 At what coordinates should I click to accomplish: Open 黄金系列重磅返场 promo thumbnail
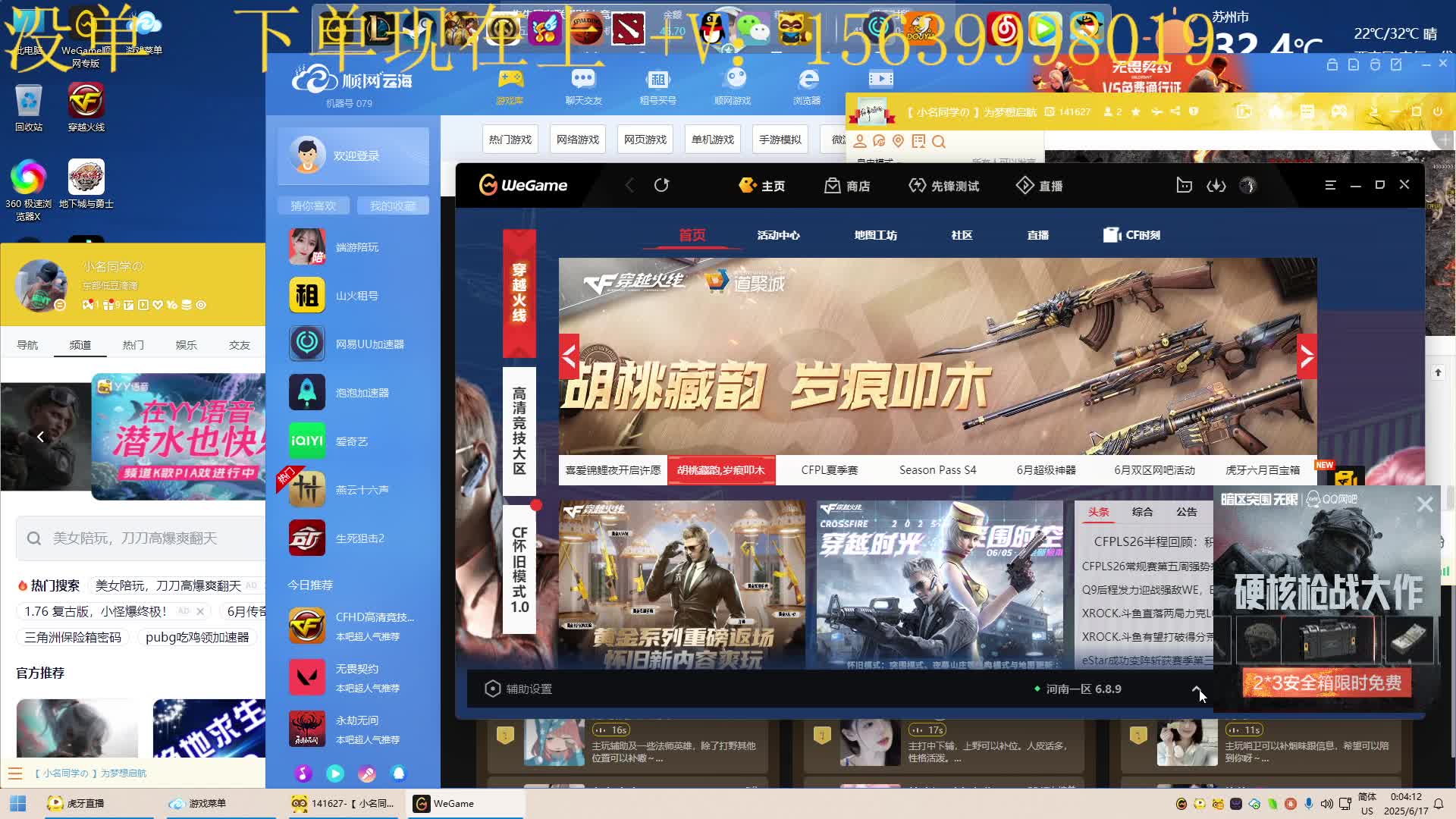click(682, 585)
